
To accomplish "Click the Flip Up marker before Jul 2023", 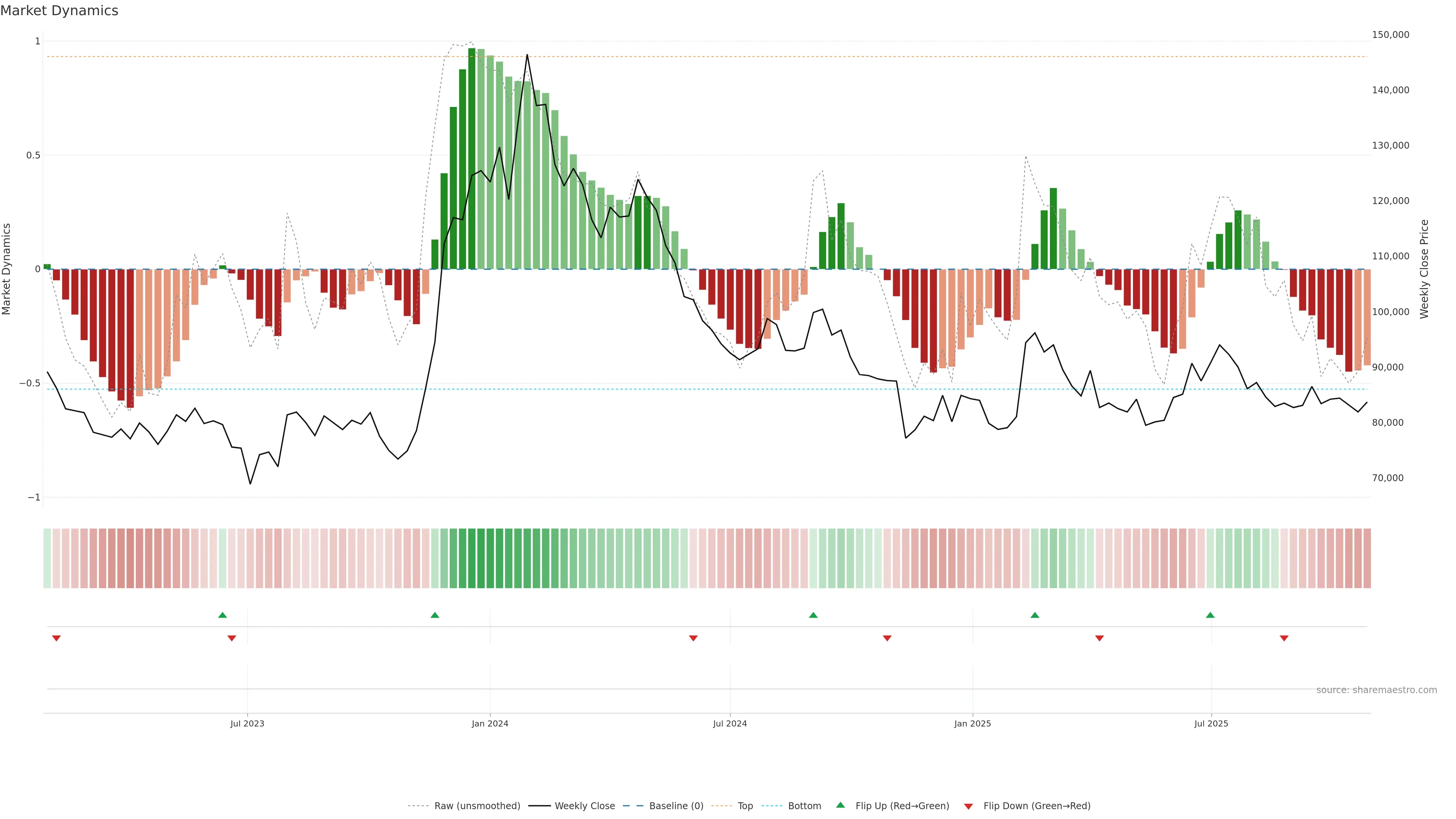I will (222, 615).
